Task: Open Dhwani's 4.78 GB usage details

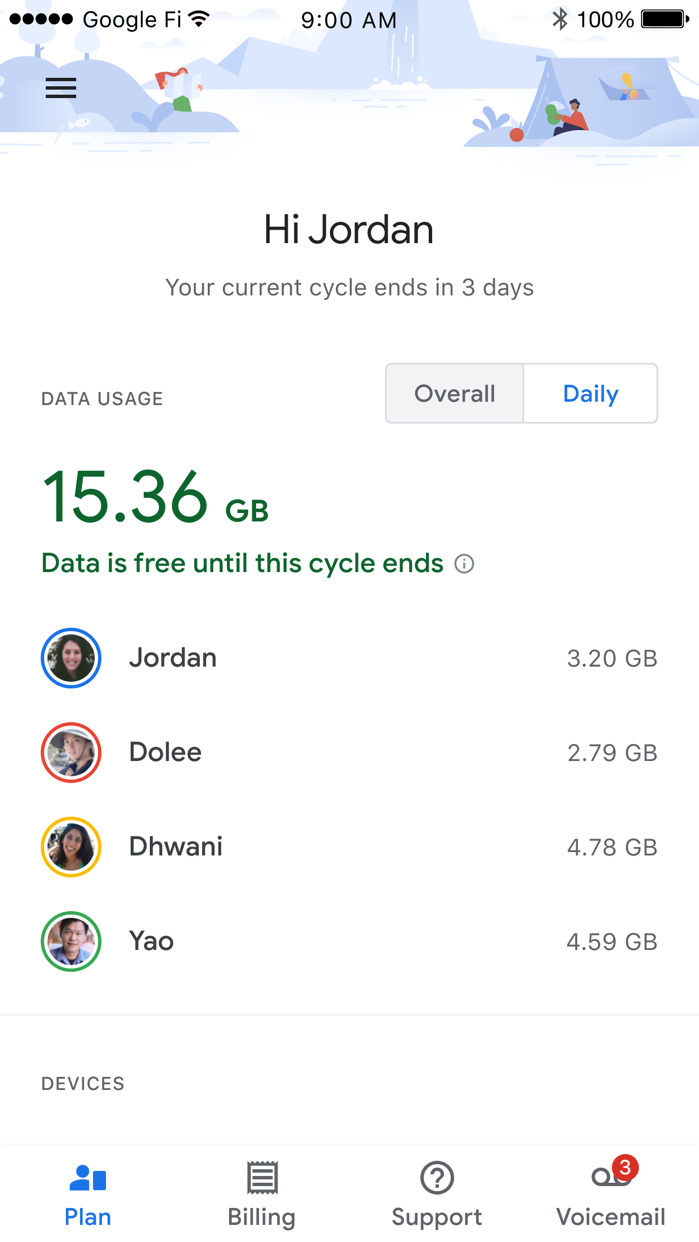Action: pos(611,847)
